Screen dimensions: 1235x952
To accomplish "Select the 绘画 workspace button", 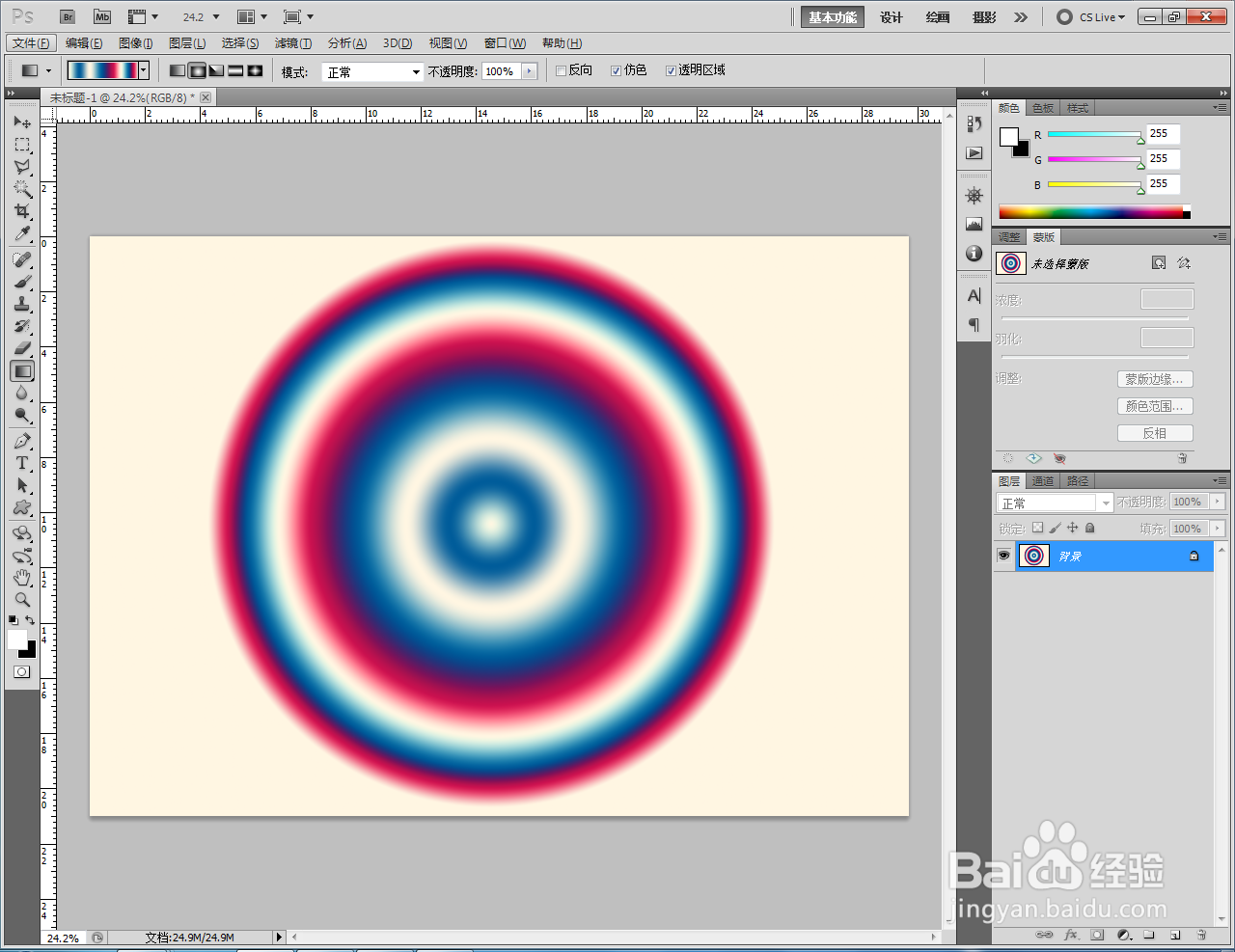I will [938, 17].
